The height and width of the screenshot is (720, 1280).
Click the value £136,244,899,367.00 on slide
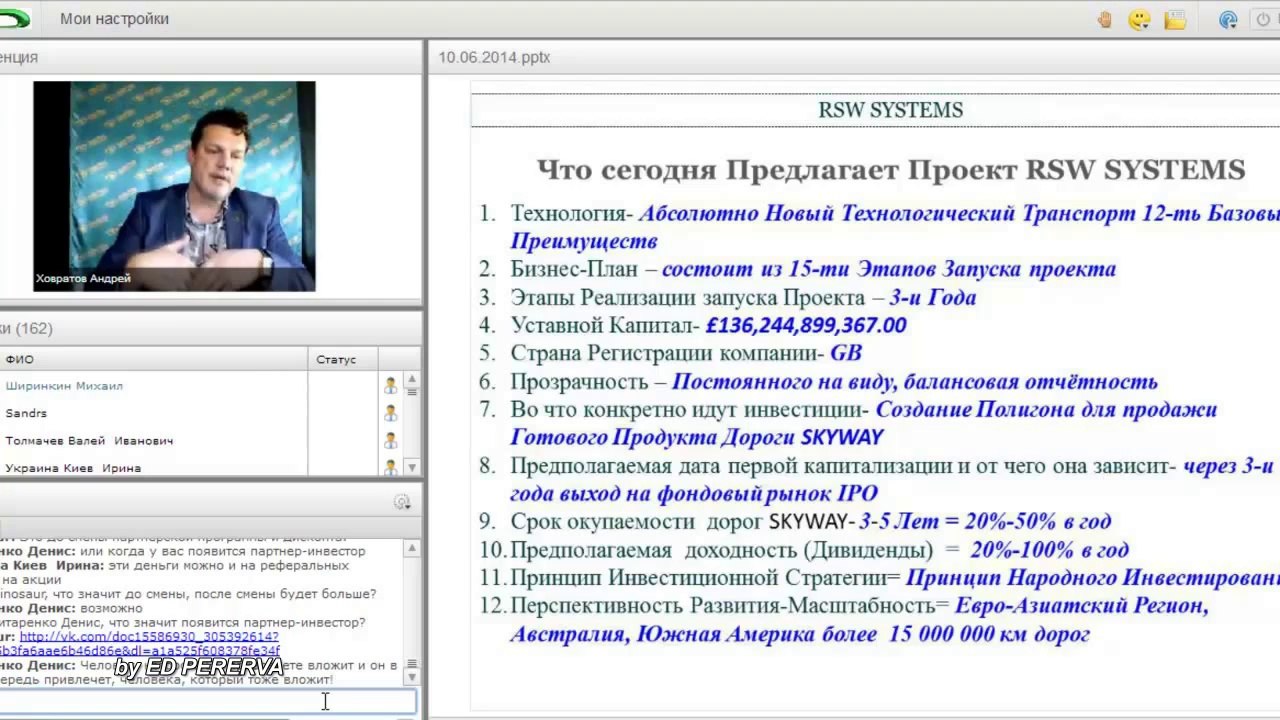[806, 325]
